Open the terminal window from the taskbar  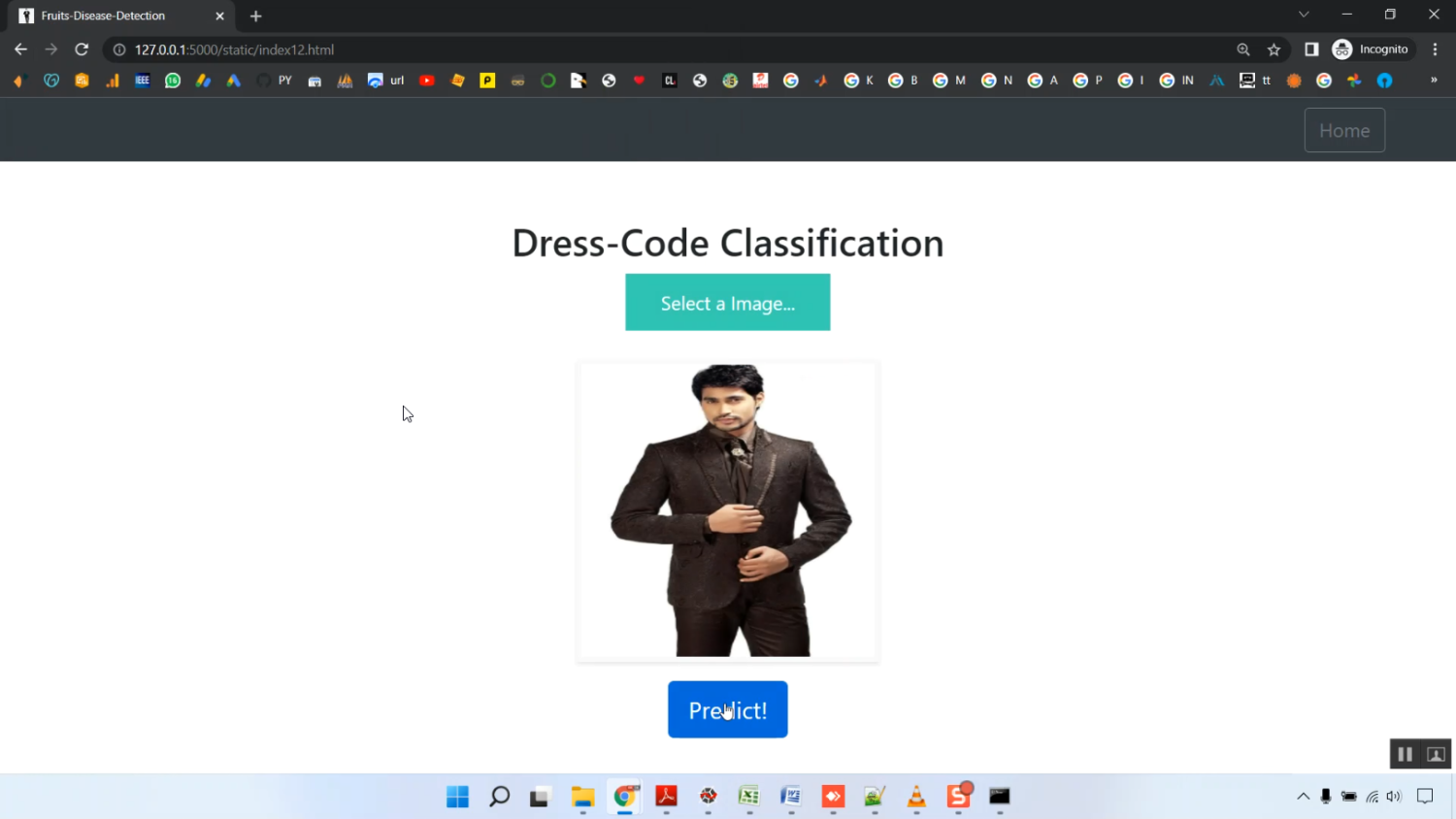1000,797
